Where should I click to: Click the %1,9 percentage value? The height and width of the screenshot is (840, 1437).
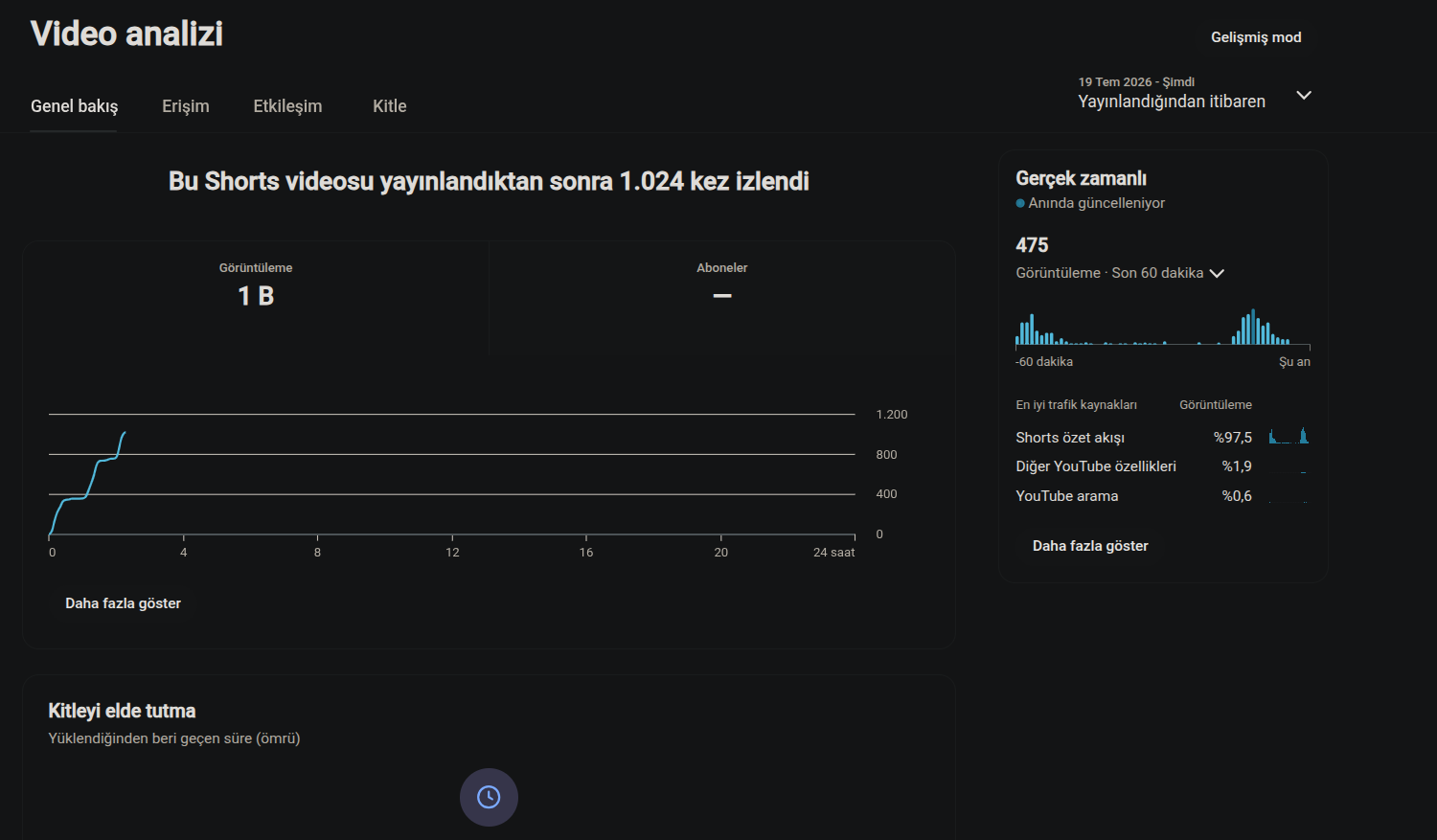click(1237, 466)
